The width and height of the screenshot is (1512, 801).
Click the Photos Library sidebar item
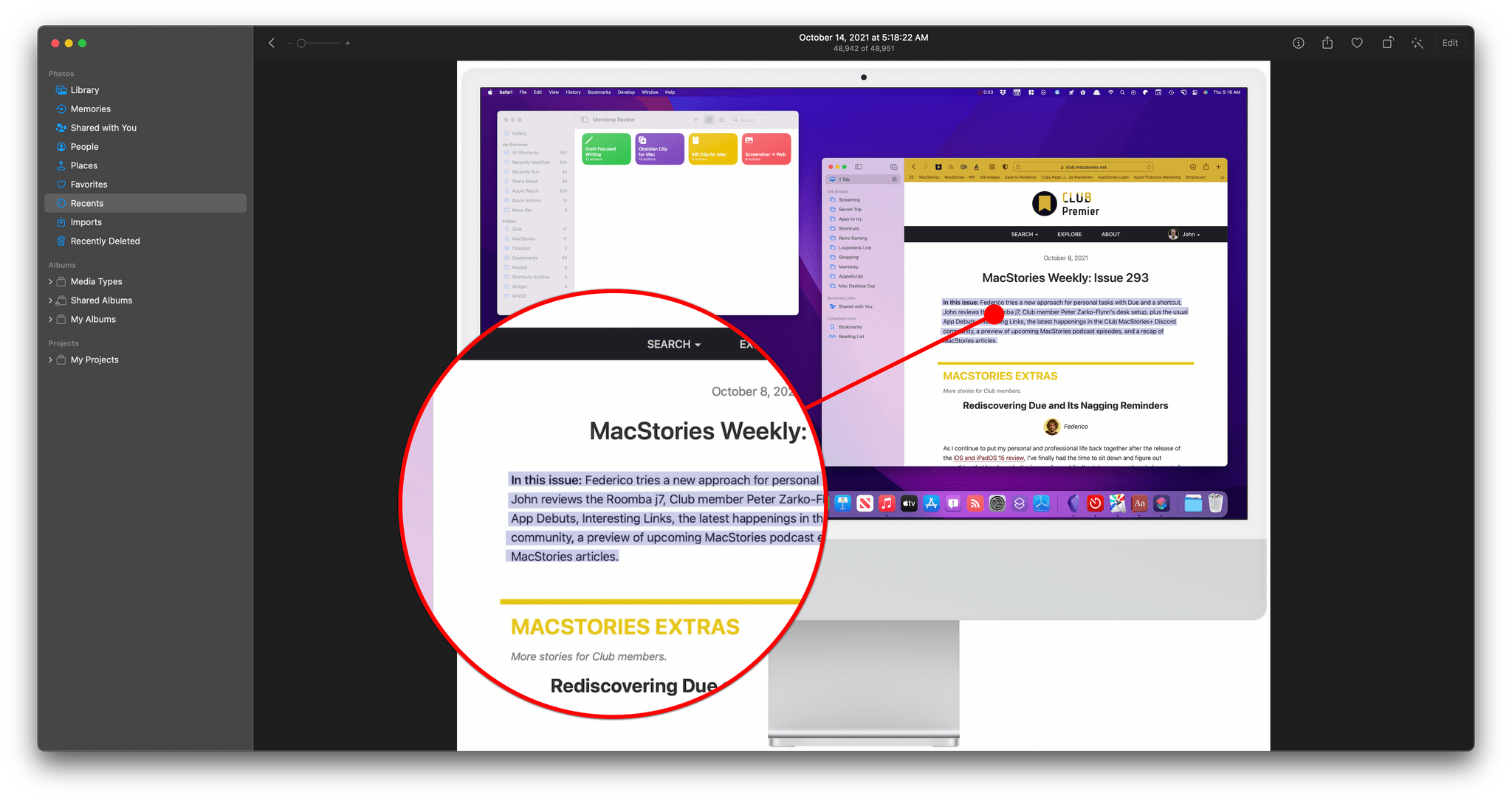[x=84, y=89]
